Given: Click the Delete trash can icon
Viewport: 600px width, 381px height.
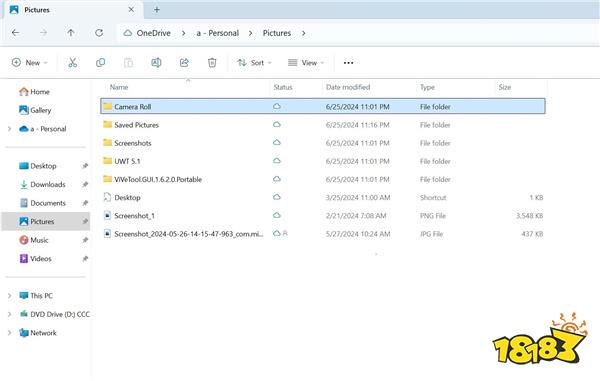Looking at the screenshot, I should tap(212, 62).
